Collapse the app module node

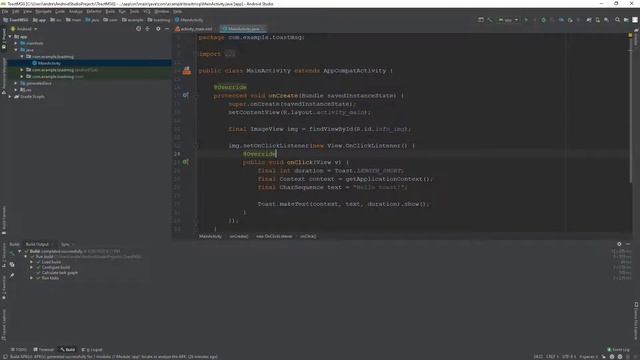pyautogui.click(x=10, y=36)
